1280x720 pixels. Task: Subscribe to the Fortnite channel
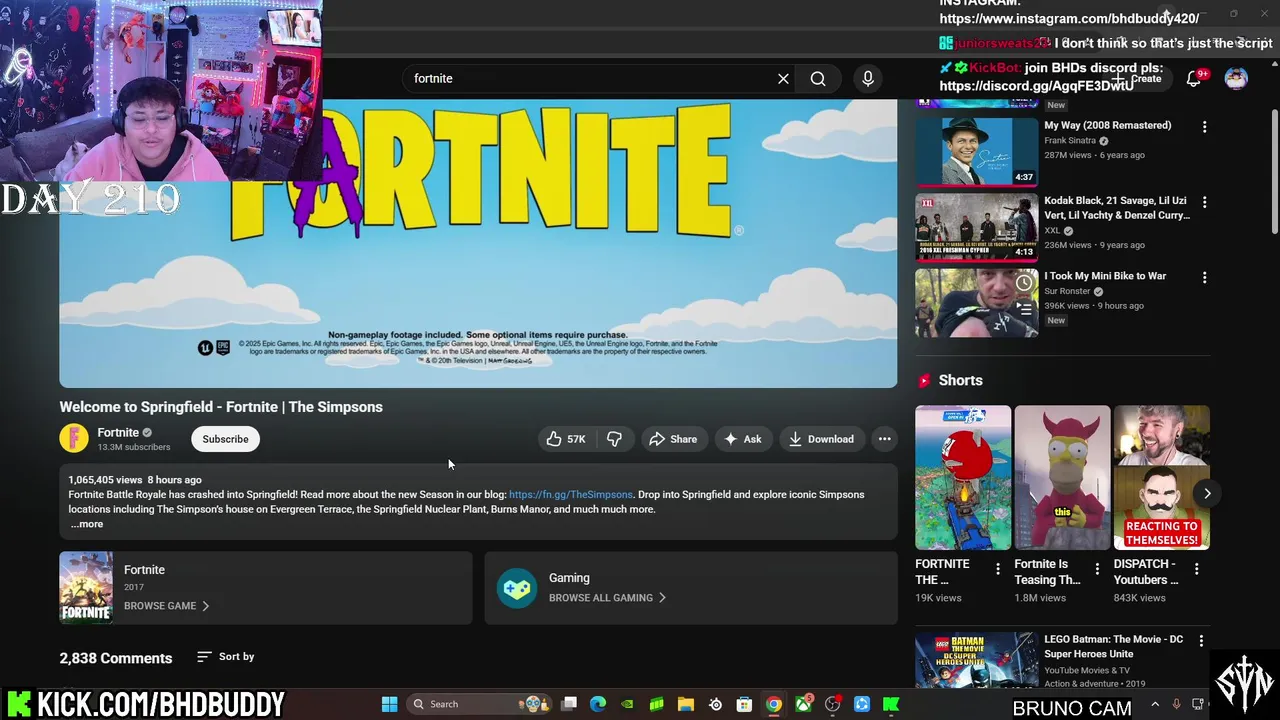coord(225,439)
